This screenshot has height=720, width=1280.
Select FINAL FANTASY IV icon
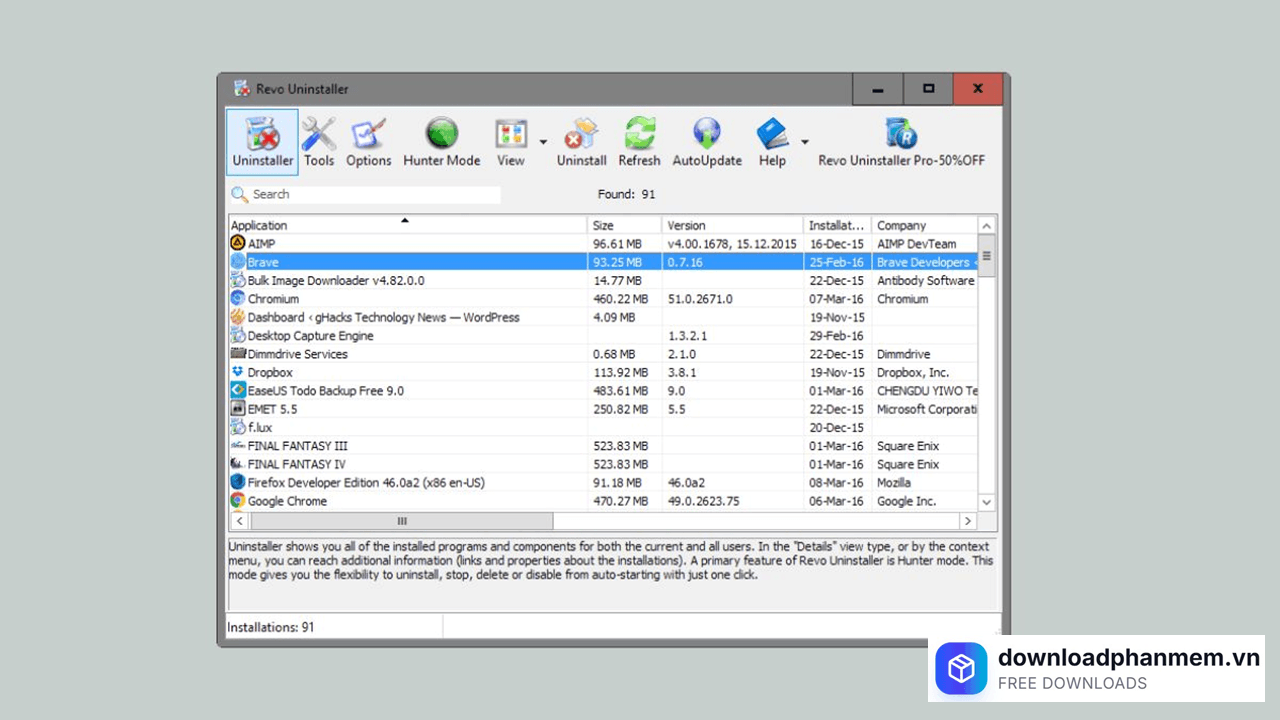(x=238, y=464)
